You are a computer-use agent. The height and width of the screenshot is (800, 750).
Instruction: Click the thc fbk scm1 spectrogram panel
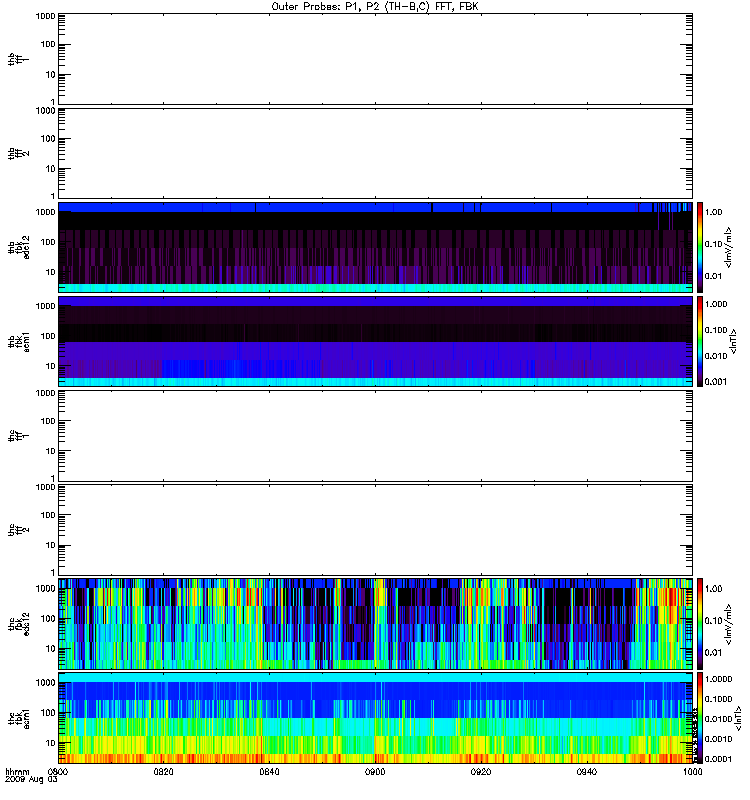[x=375, y=718]
